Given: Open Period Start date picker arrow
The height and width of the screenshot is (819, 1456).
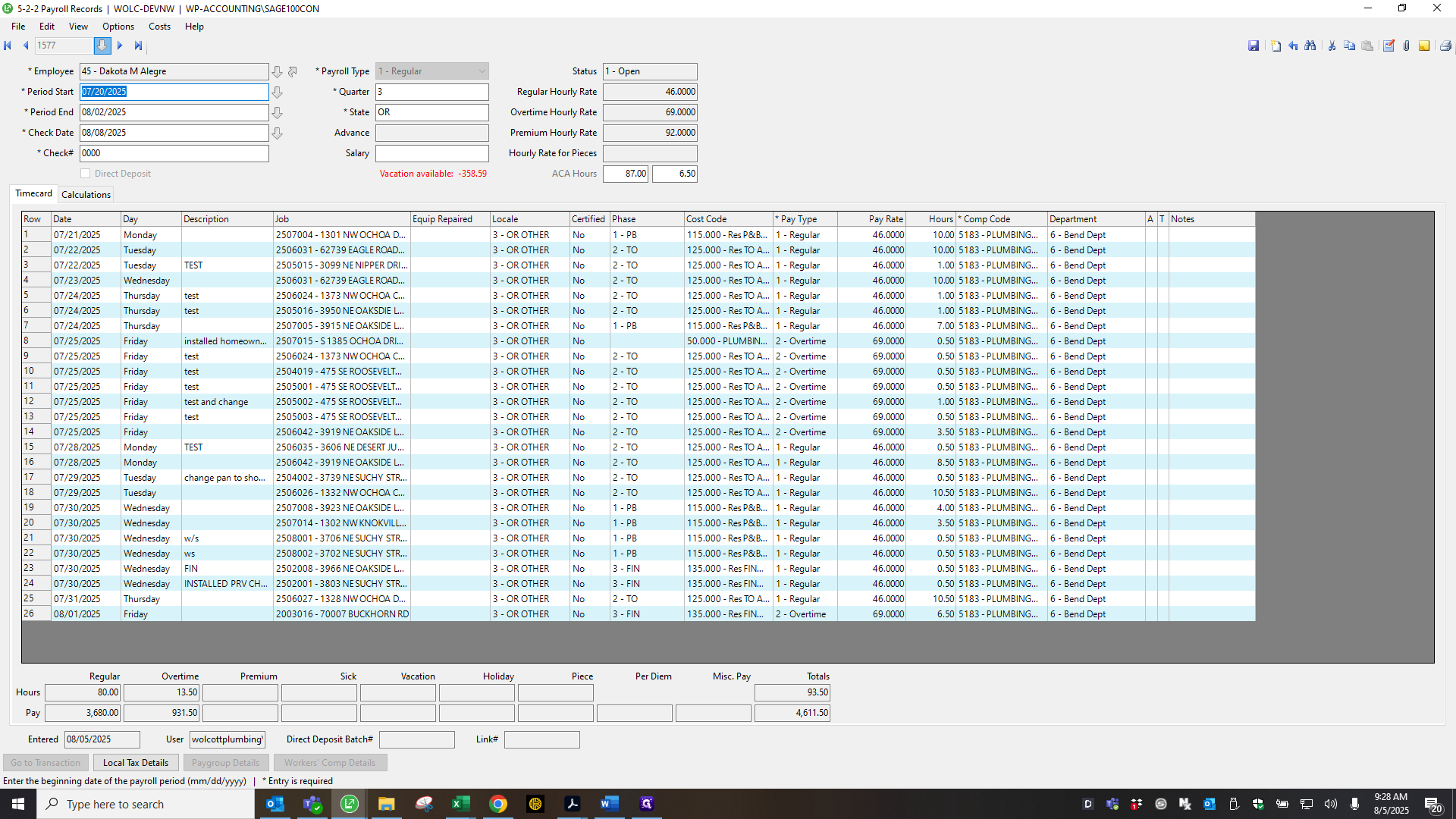Looking at the screenshot, I should [x=278, y=93].
